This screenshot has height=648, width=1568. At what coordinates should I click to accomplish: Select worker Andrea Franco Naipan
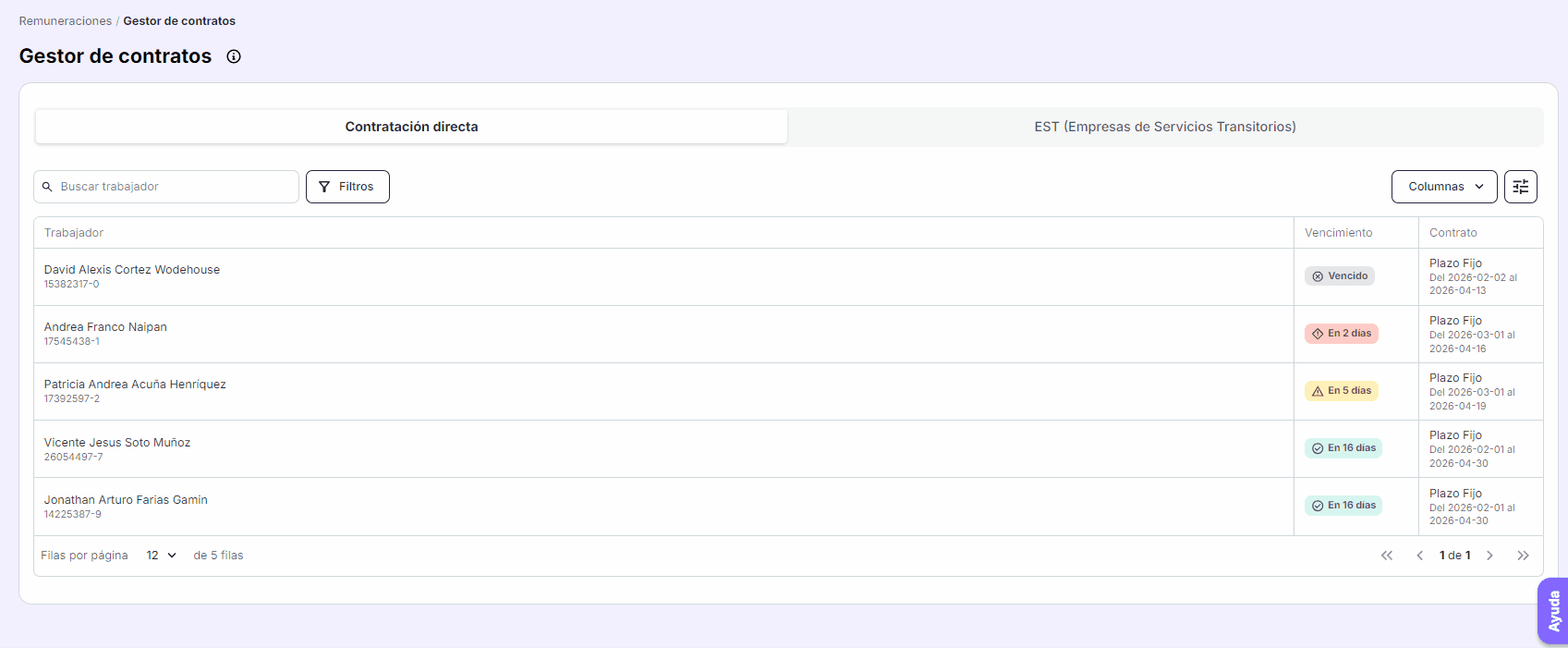pyautogui.click(x=105, y=327)
